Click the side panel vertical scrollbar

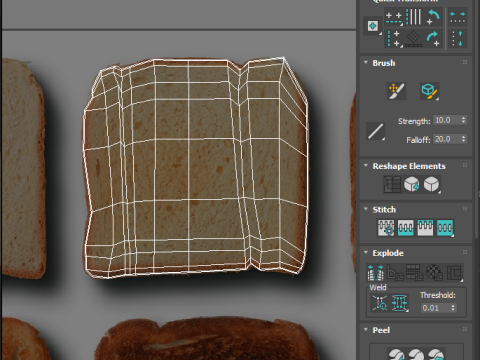click(477, 120)
